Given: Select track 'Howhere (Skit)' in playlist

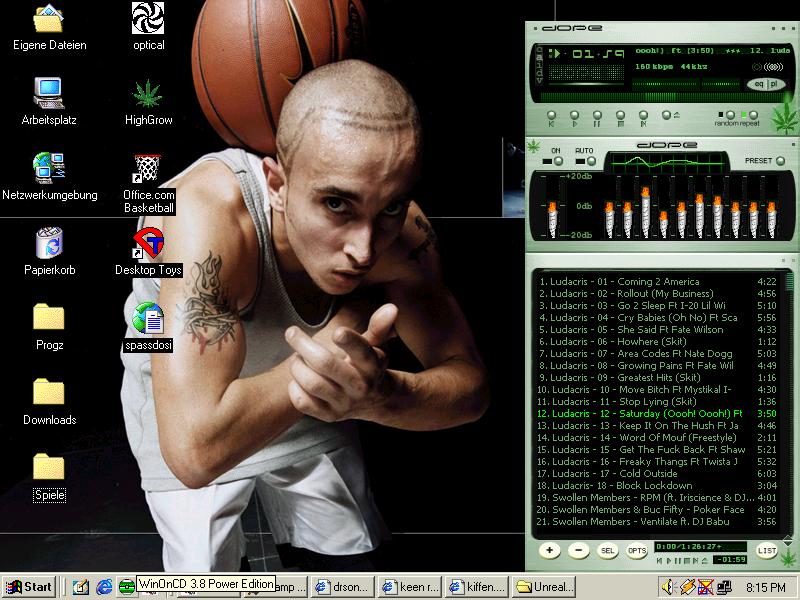Looking at the screenshot, I should pos(658,341).
